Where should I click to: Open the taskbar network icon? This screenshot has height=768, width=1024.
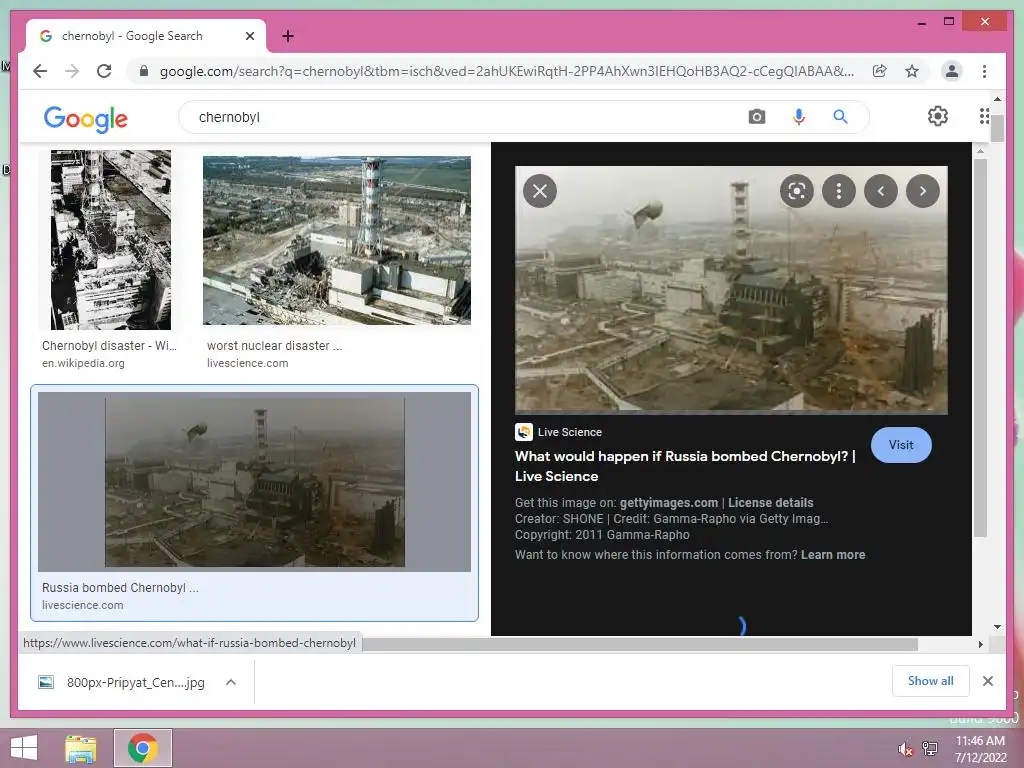tap(929, 748)
